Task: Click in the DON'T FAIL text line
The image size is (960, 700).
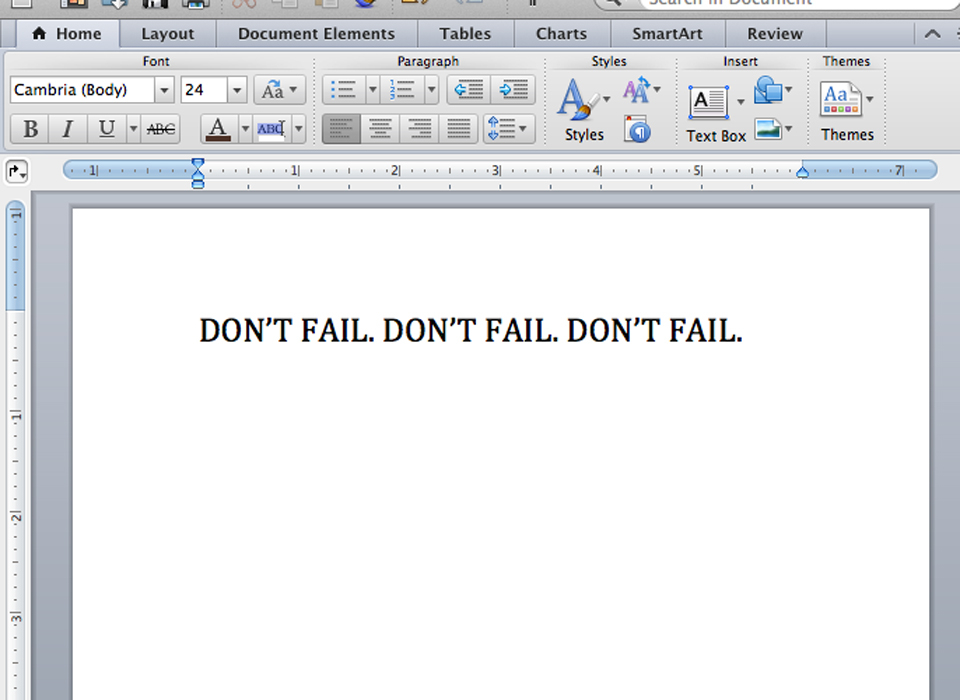Action: (x=470, y=331)
